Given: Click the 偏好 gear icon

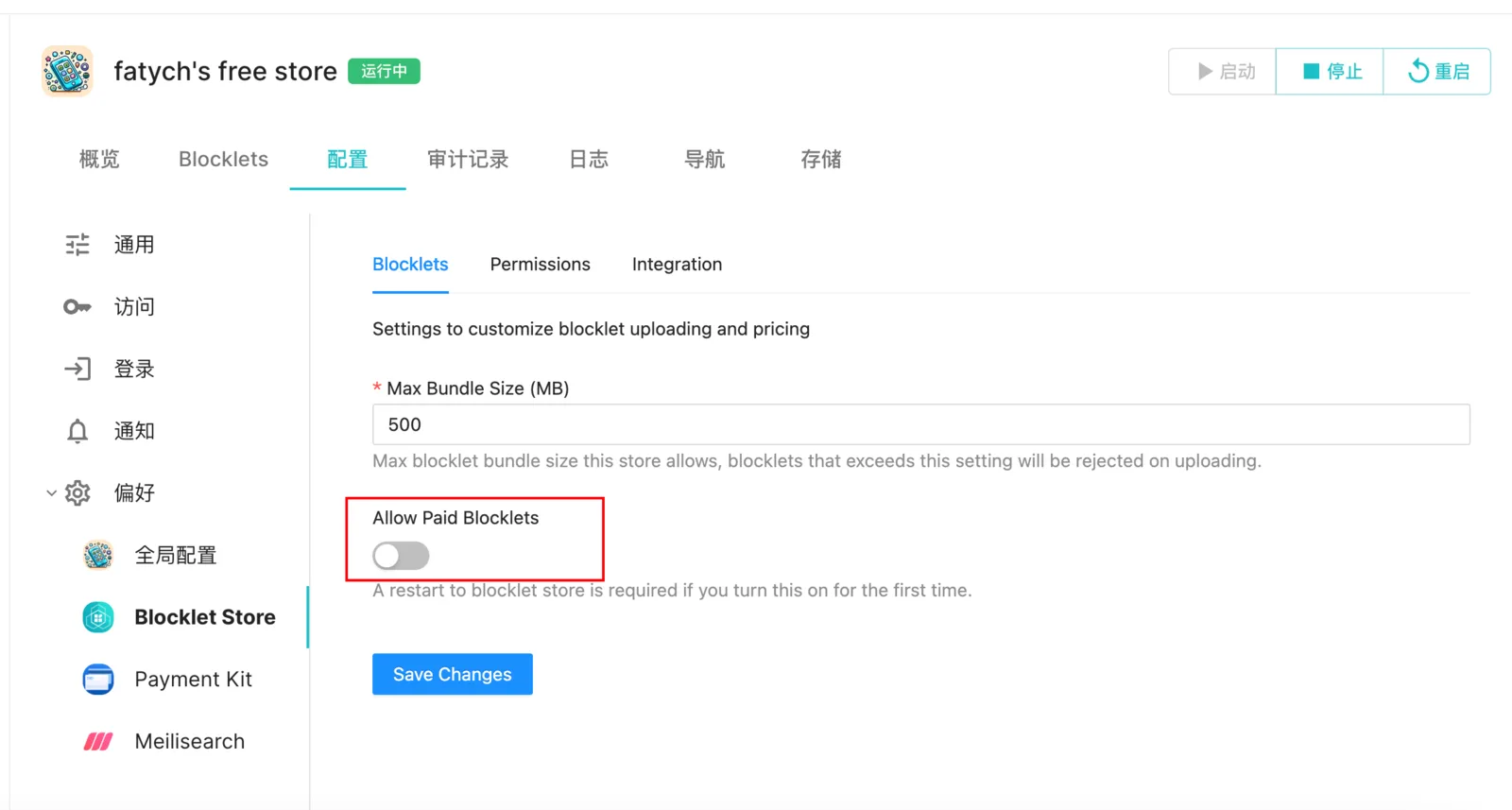Looking at the screenshot, I should point(77,493).
